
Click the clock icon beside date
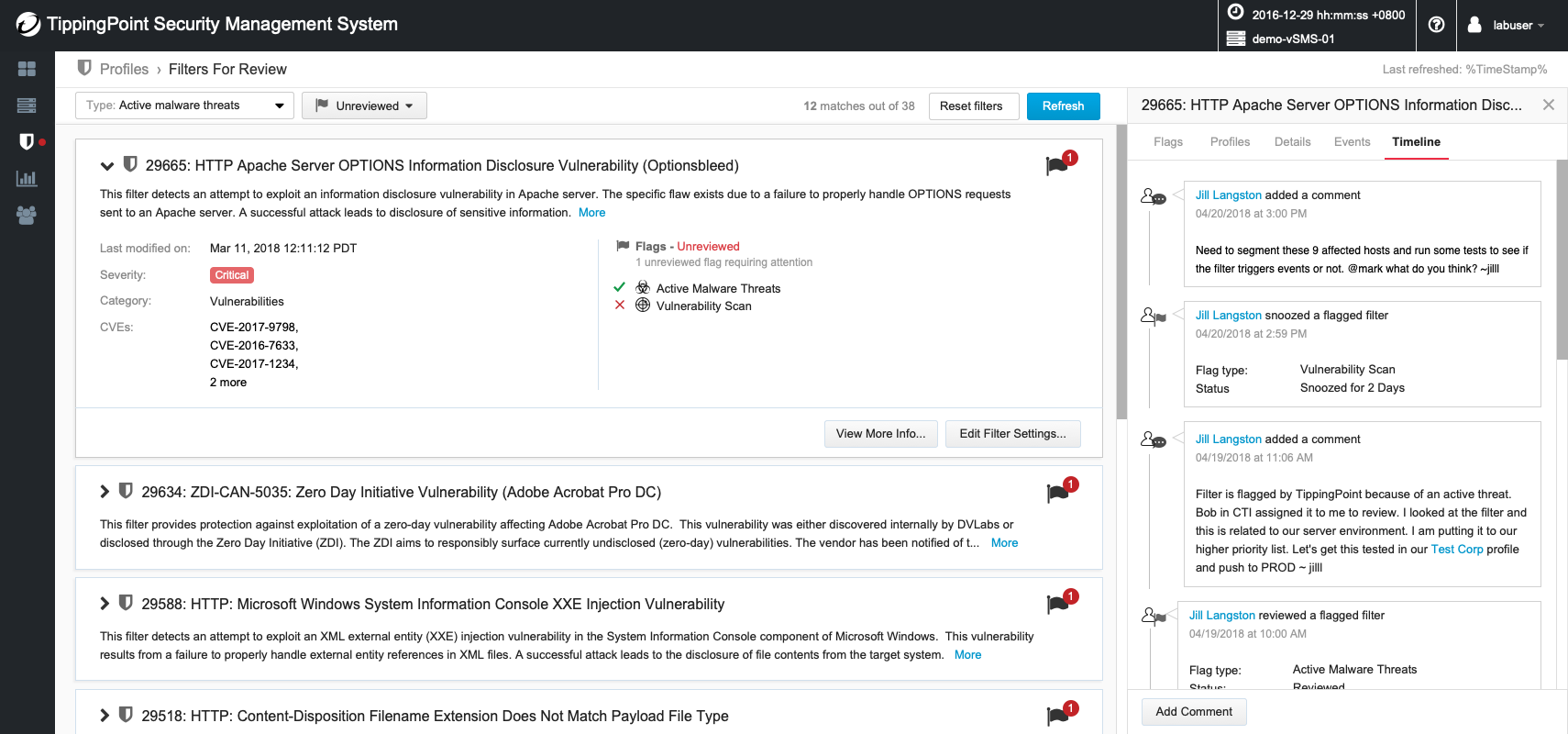click(x=1235, y=12)
